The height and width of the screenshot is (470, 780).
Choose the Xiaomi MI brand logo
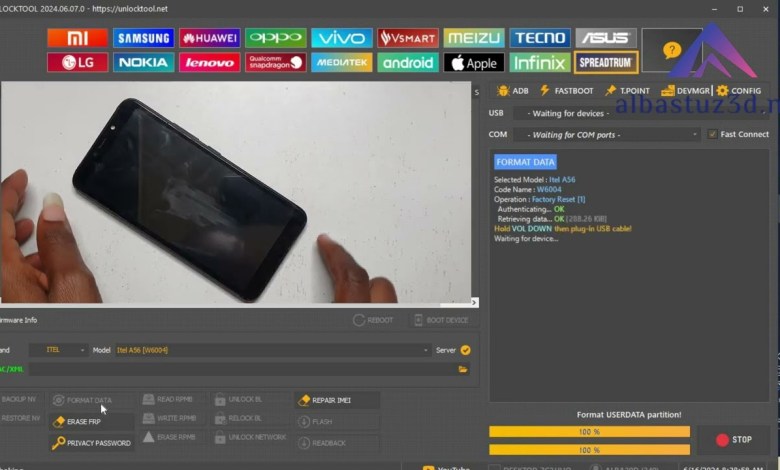tap(77, 38)
